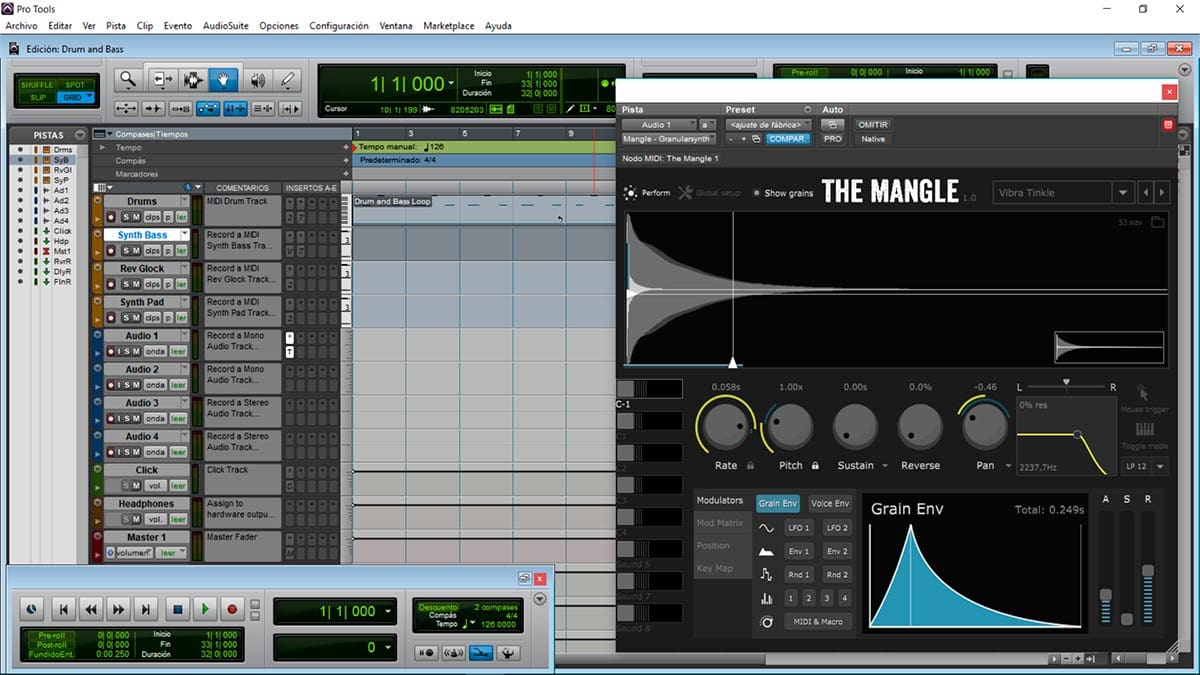The image size is (1200, 675).
Task: Open Global setup wrench icon
Action: tap(685, 193)
